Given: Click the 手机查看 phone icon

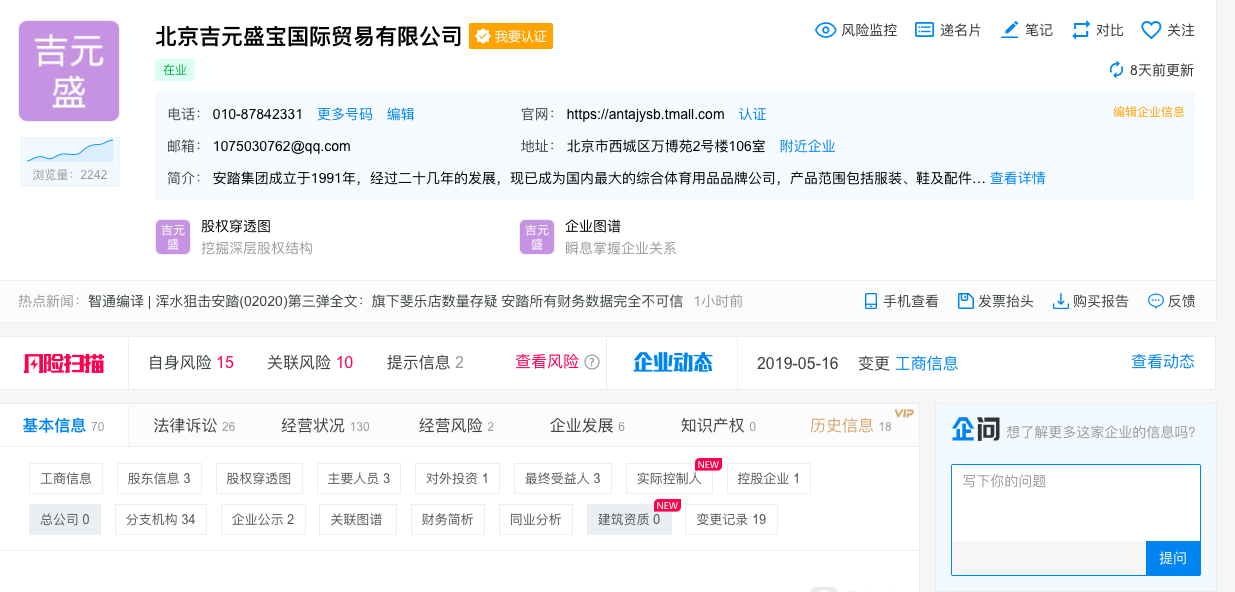Looking at the screenshot, I should [871, 301].
